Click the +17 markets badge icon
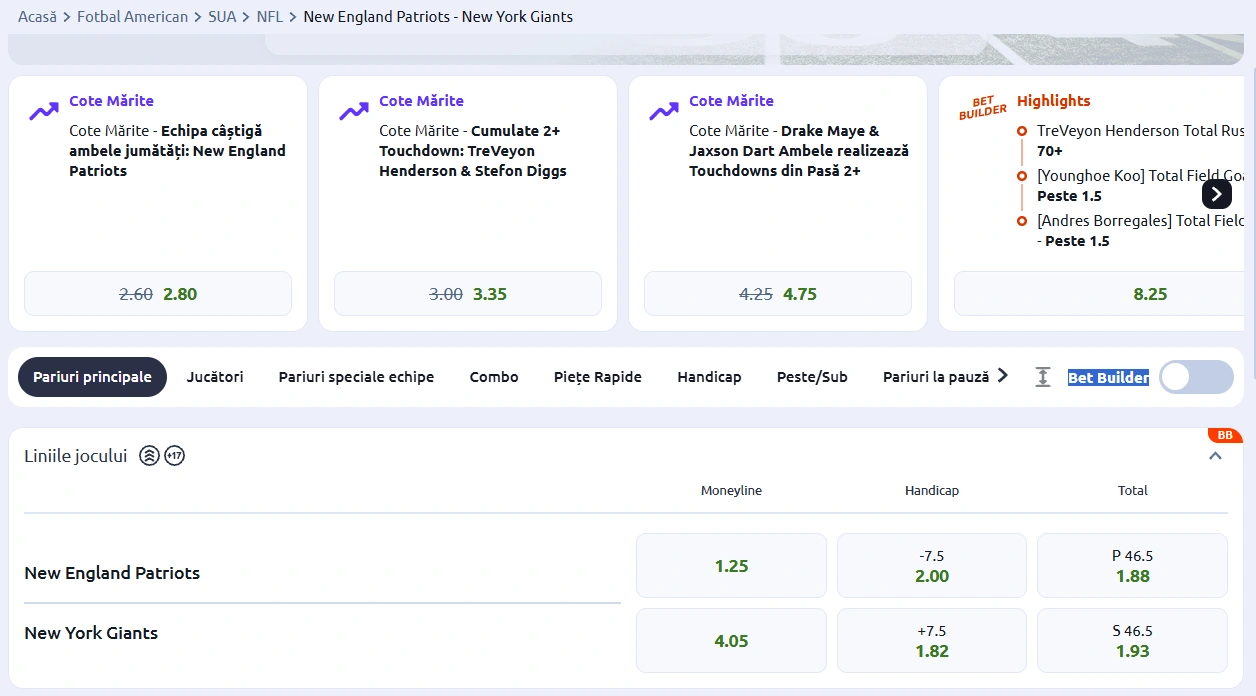Image resolution: width=1256 pixels, height=696 pixels. (x=175, y=456)
